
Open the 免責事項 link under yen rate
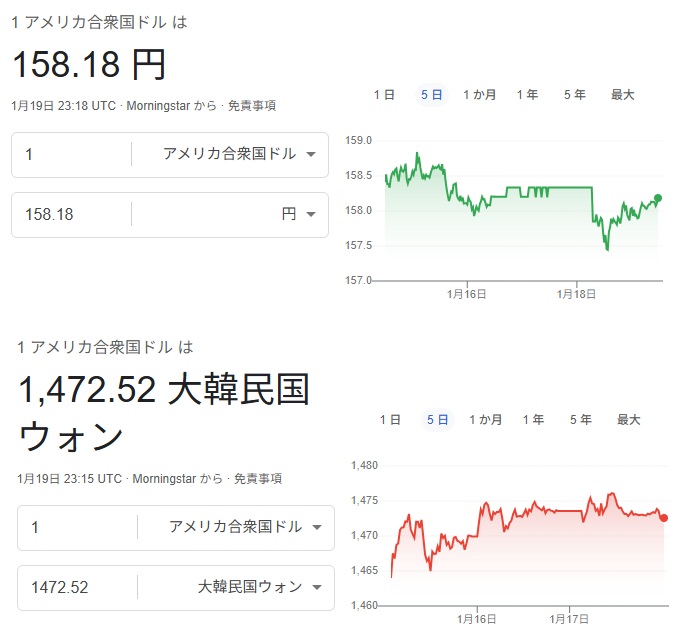[251, 105]
